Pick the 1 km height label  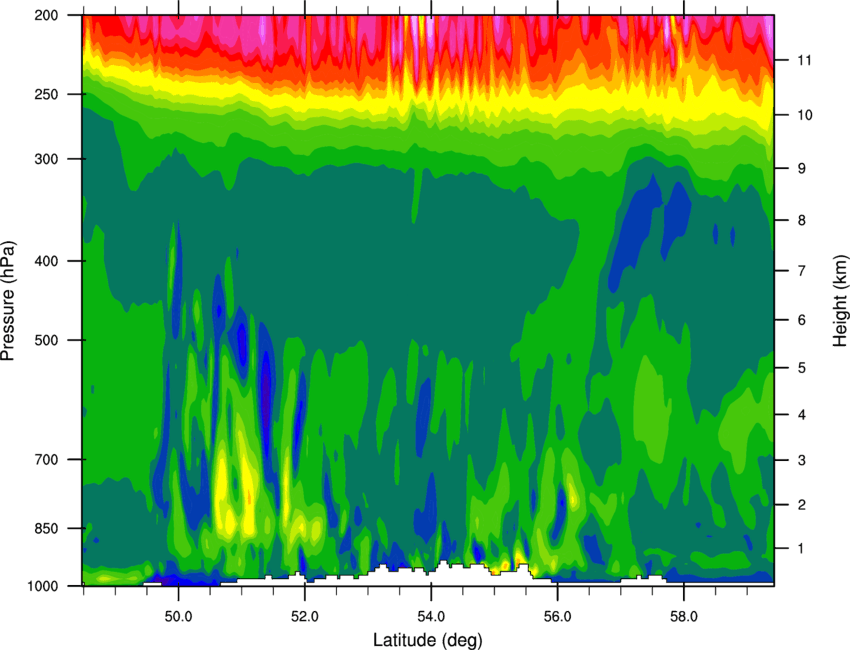pos(801,549)
